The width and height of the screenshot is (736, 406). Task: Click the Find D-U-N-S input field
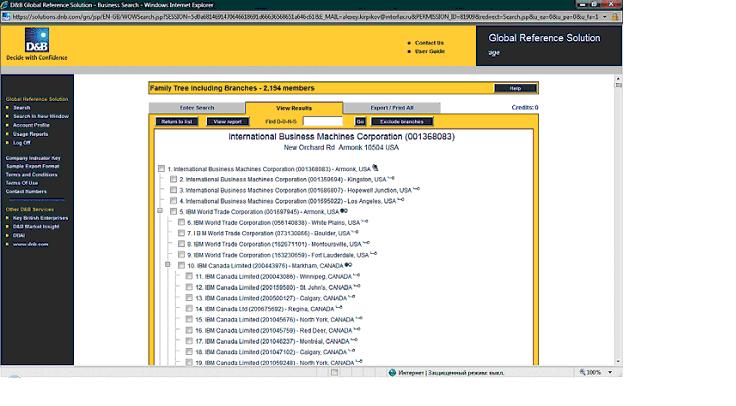pyautogui.click(x=322, y=122)
